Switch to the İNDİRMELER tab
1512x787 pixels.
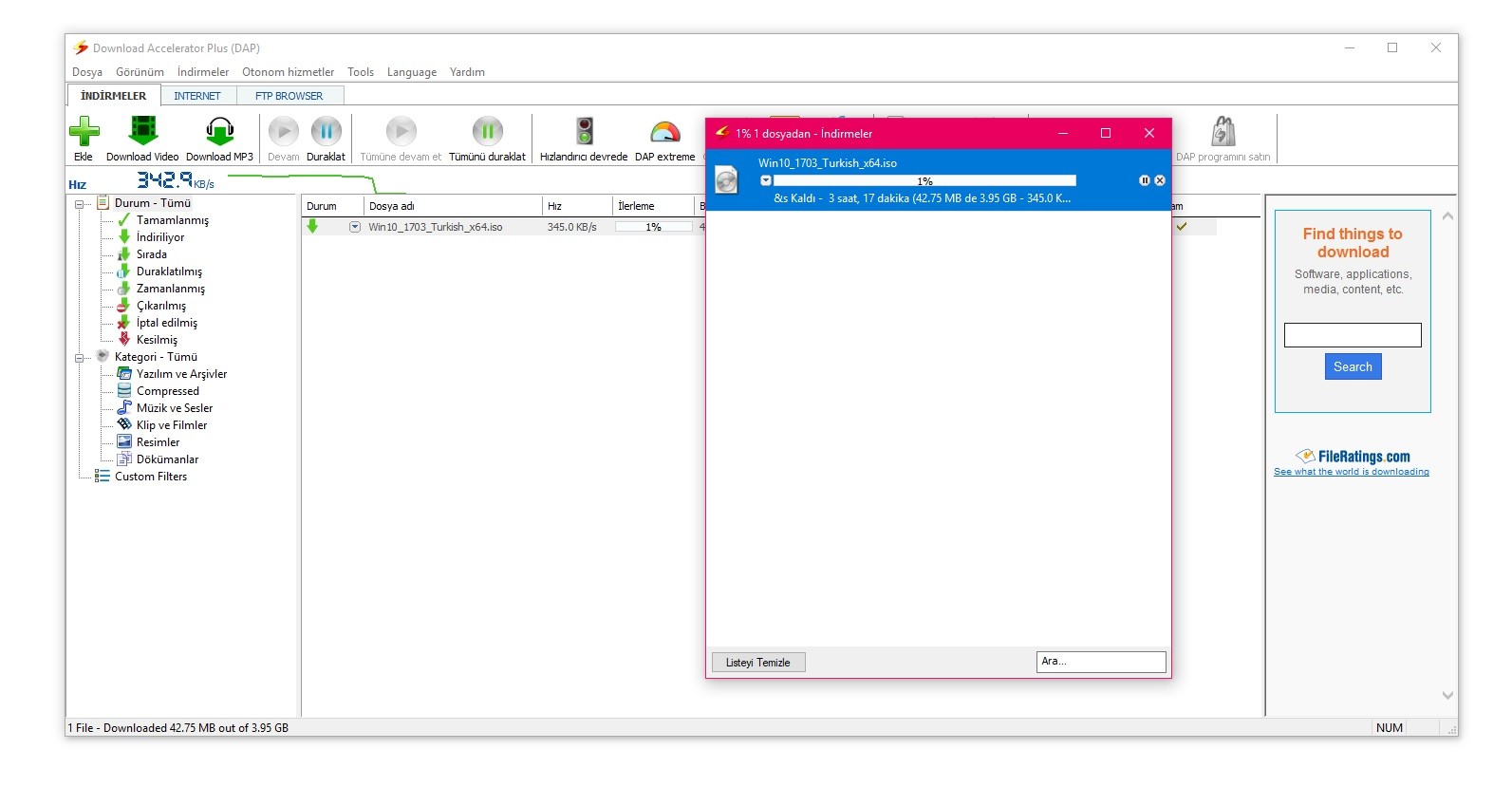pyautogui.click(x=114, y=96)
